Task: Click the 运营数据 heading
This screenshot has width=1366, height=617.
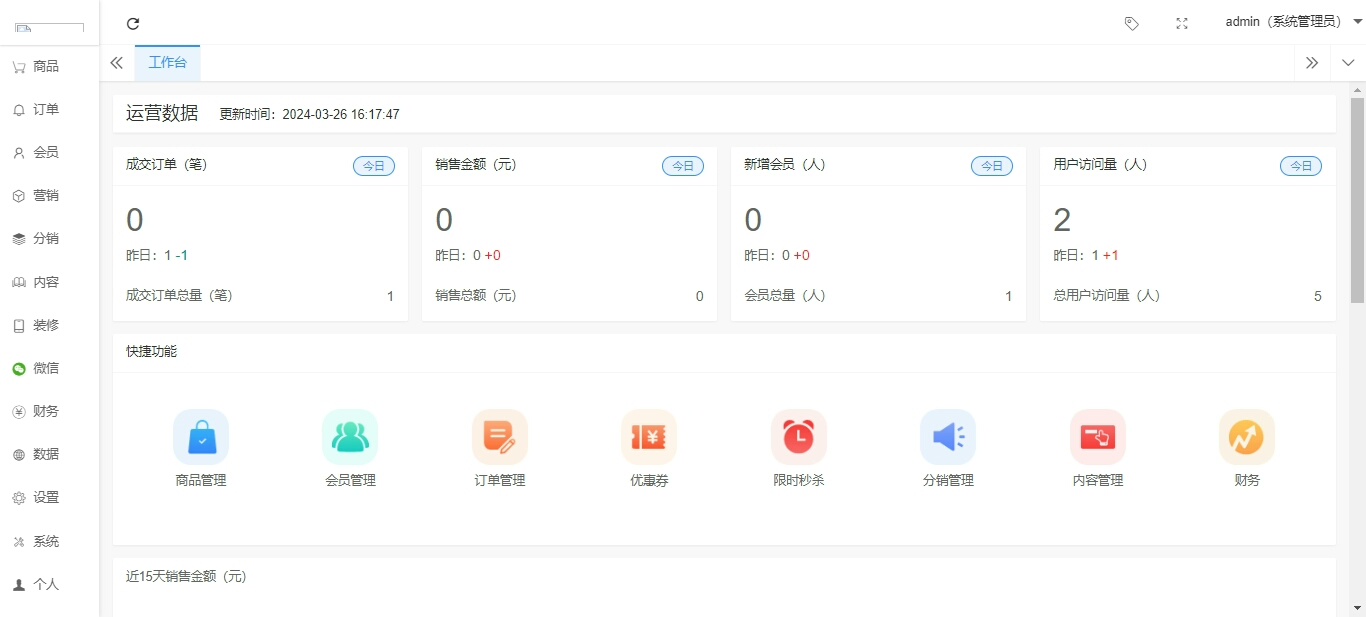Action: pos(162,113)
